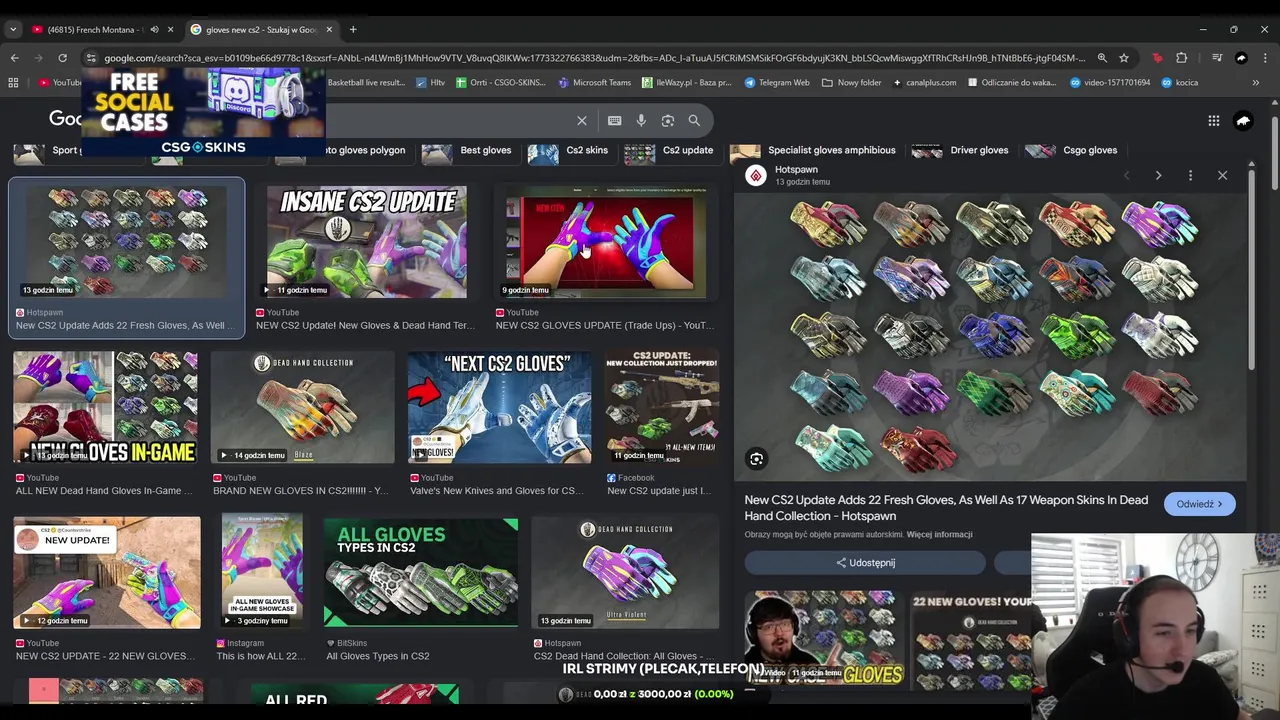Go to the previous image in preview
This screenshot has width=1280, height=720.
pos(1126,175)
